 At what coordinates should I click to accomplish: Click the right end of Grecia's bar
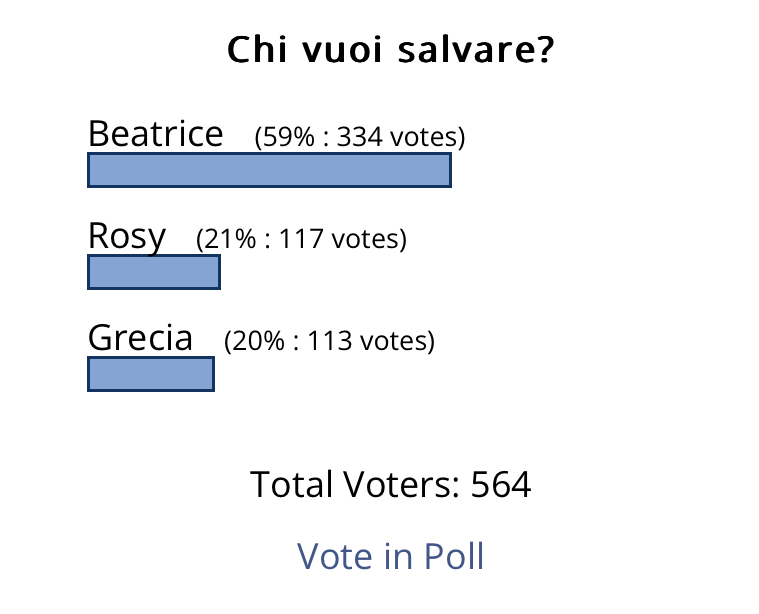(x=211, y=374)
